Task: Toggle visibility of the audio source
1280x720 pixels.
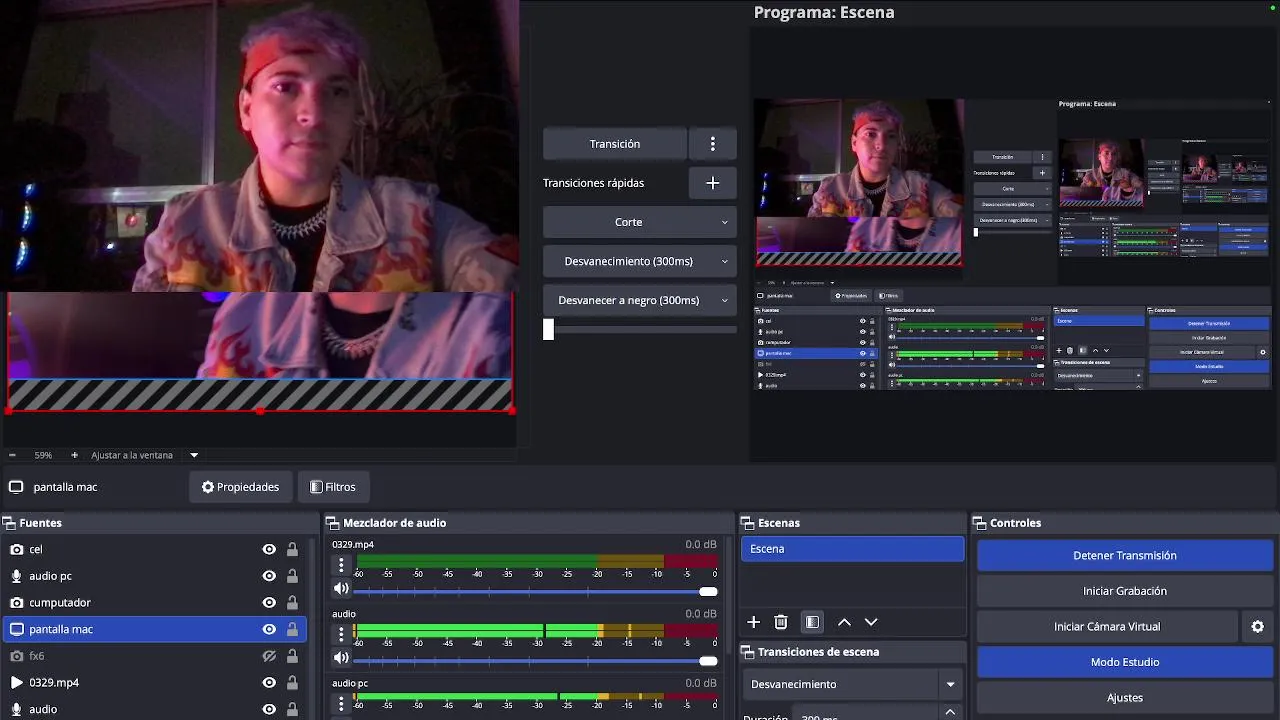Action: coord(269,709)
